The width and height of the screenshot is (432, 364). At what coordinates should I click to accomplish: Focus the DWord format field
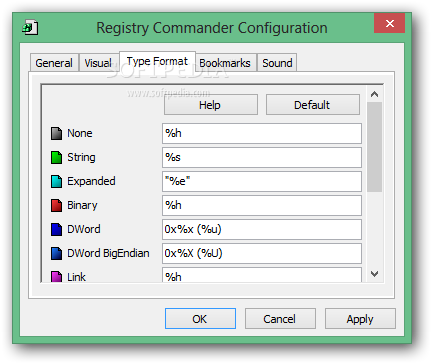pyautogui.click(x=262, y=229)
